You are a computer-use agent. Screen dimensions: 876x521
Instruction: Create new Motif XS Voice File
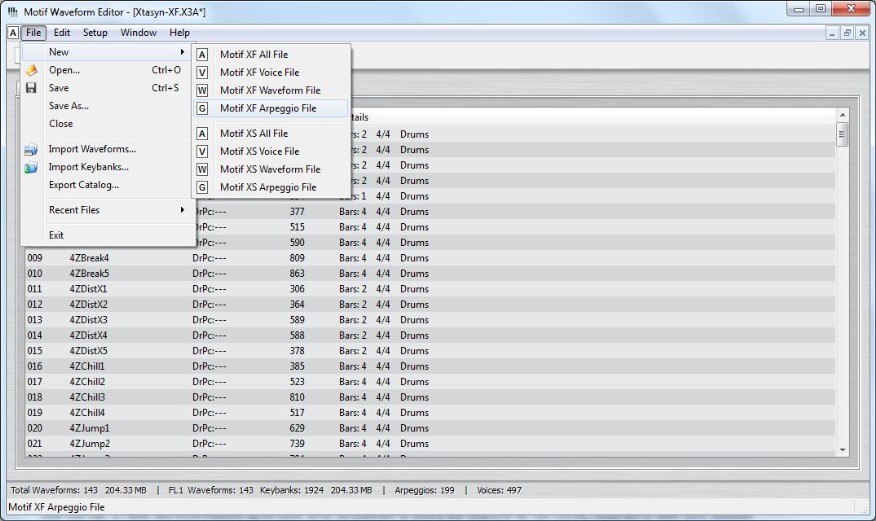coord(271,151)
